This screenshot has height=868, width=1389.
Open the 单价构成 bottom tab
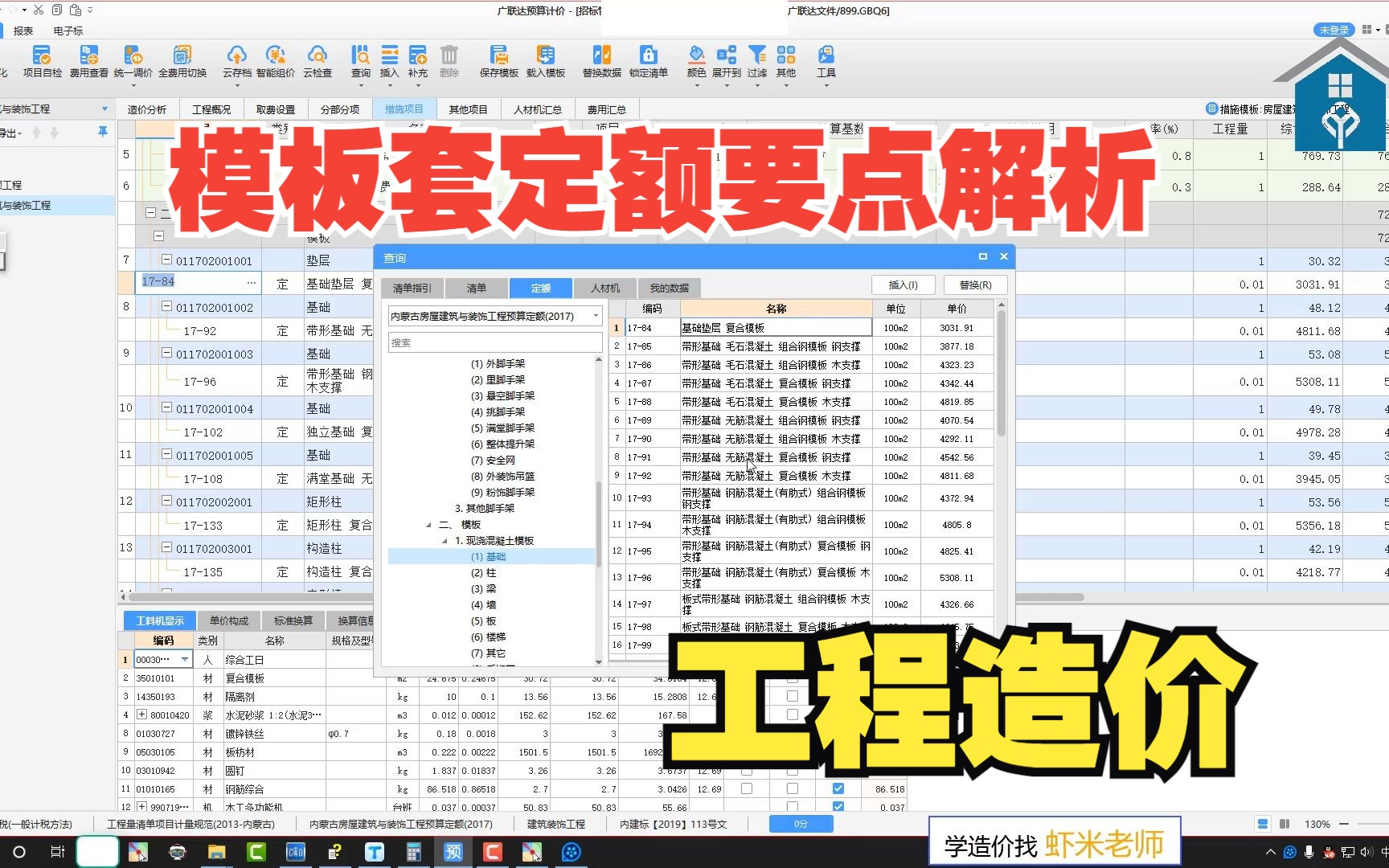click(x=229, y=620)
